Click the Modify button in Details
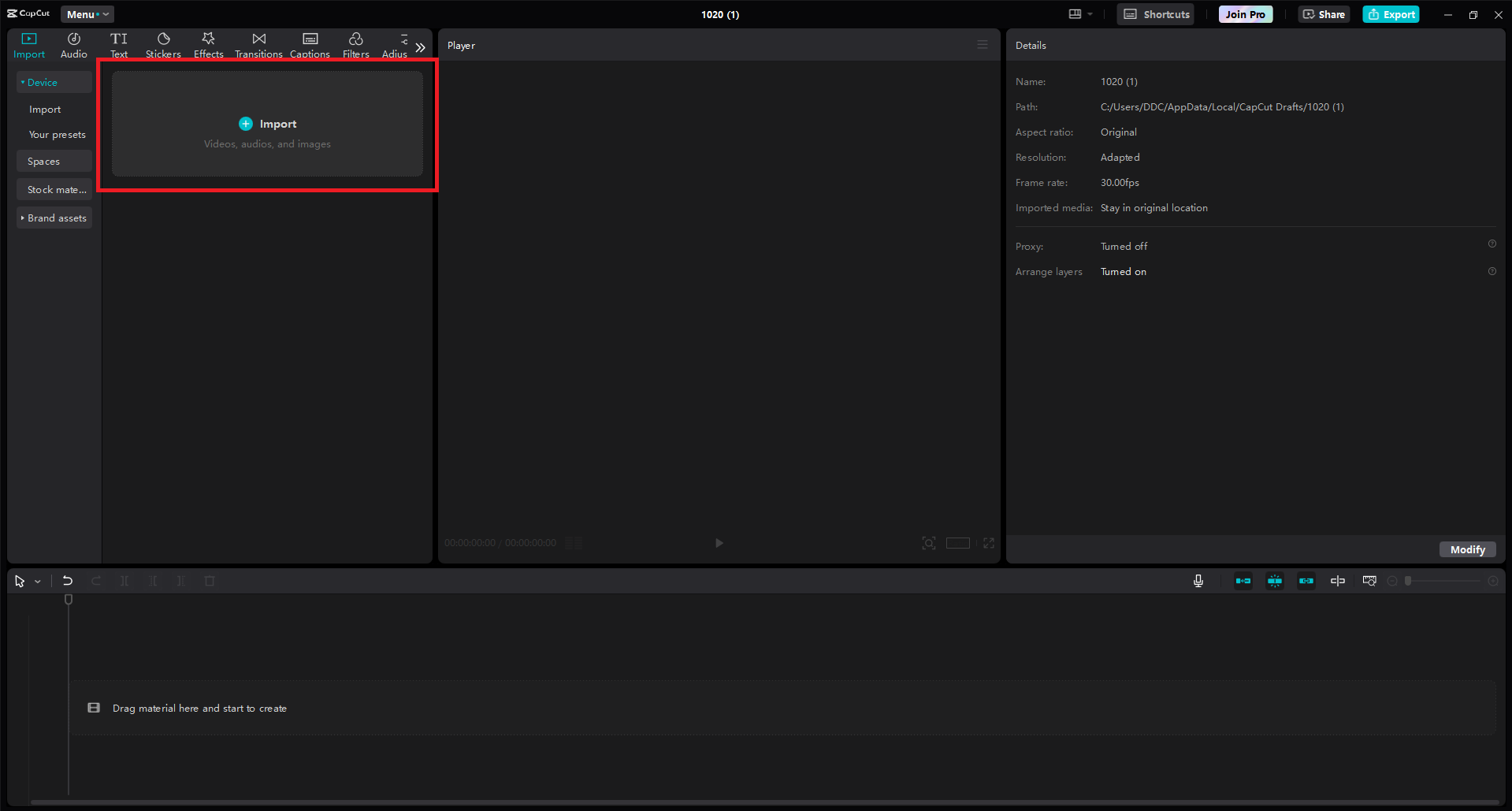Screen dimensions: 1512x811 coord(1467,549)
